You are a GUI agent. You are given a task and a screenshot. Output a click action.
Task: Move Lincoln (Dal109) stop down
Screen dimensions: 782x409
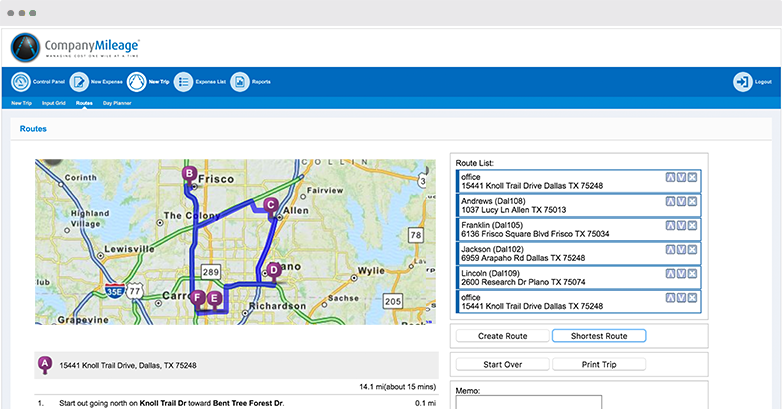(x=681, y=273)
